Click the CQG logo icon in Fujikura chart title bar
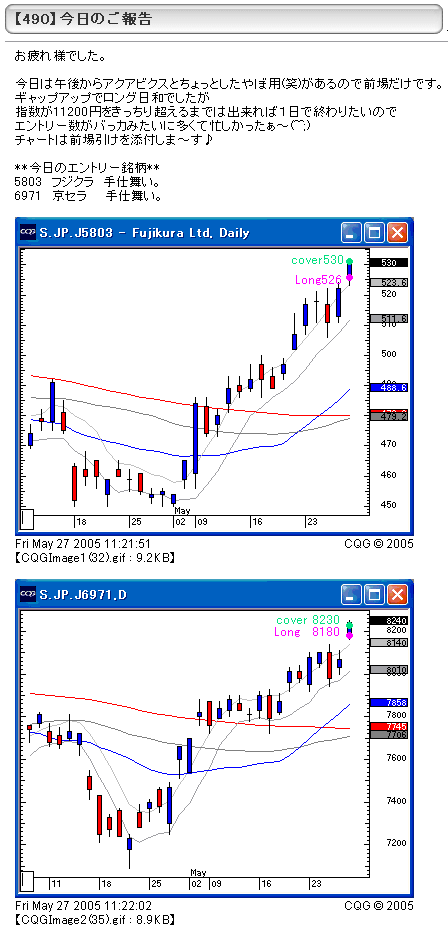 tap(28, 232)
